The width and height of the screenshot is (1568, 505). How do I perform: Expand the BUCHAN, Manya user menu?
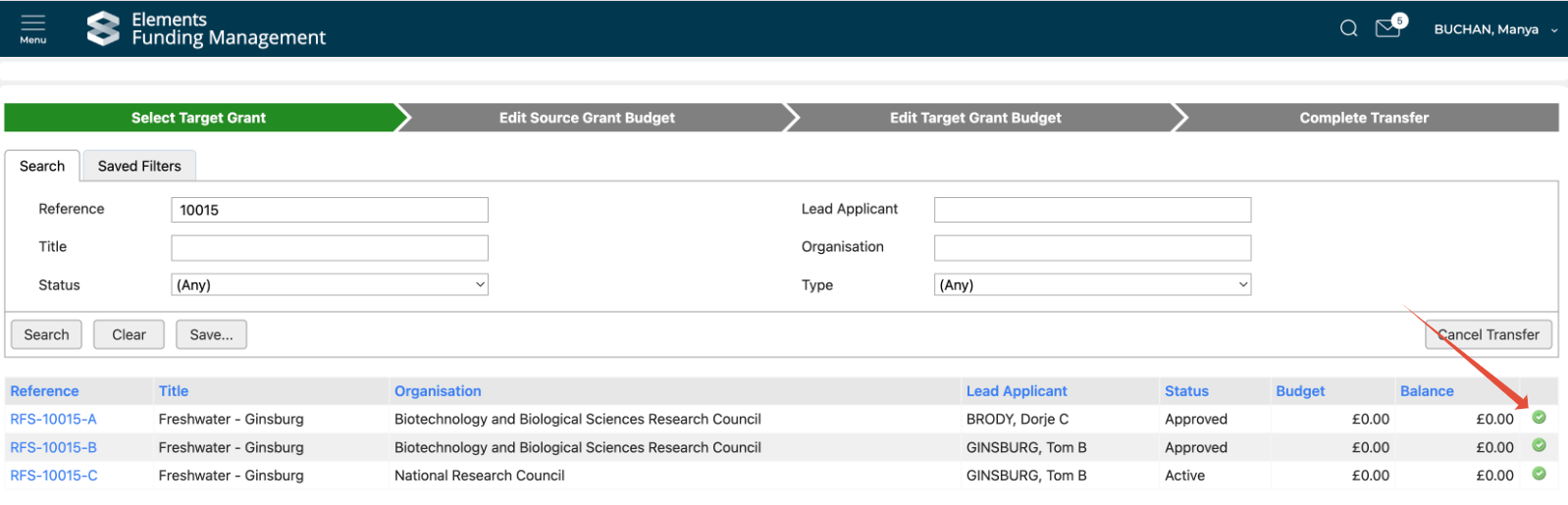click(x=1493, y=29)
